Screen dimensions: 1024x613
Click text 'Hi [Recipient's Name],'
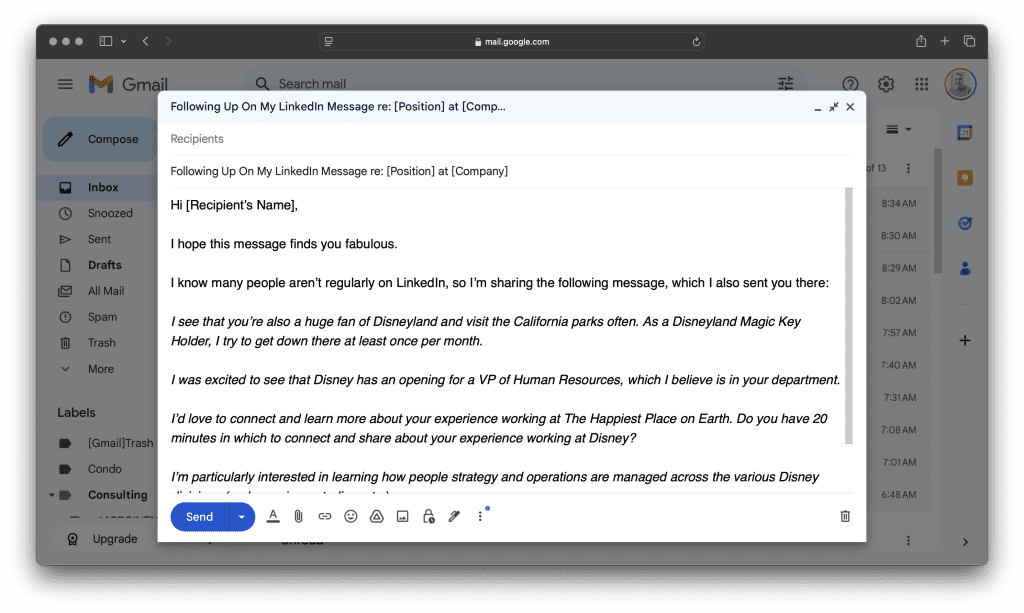coord(234,205)
